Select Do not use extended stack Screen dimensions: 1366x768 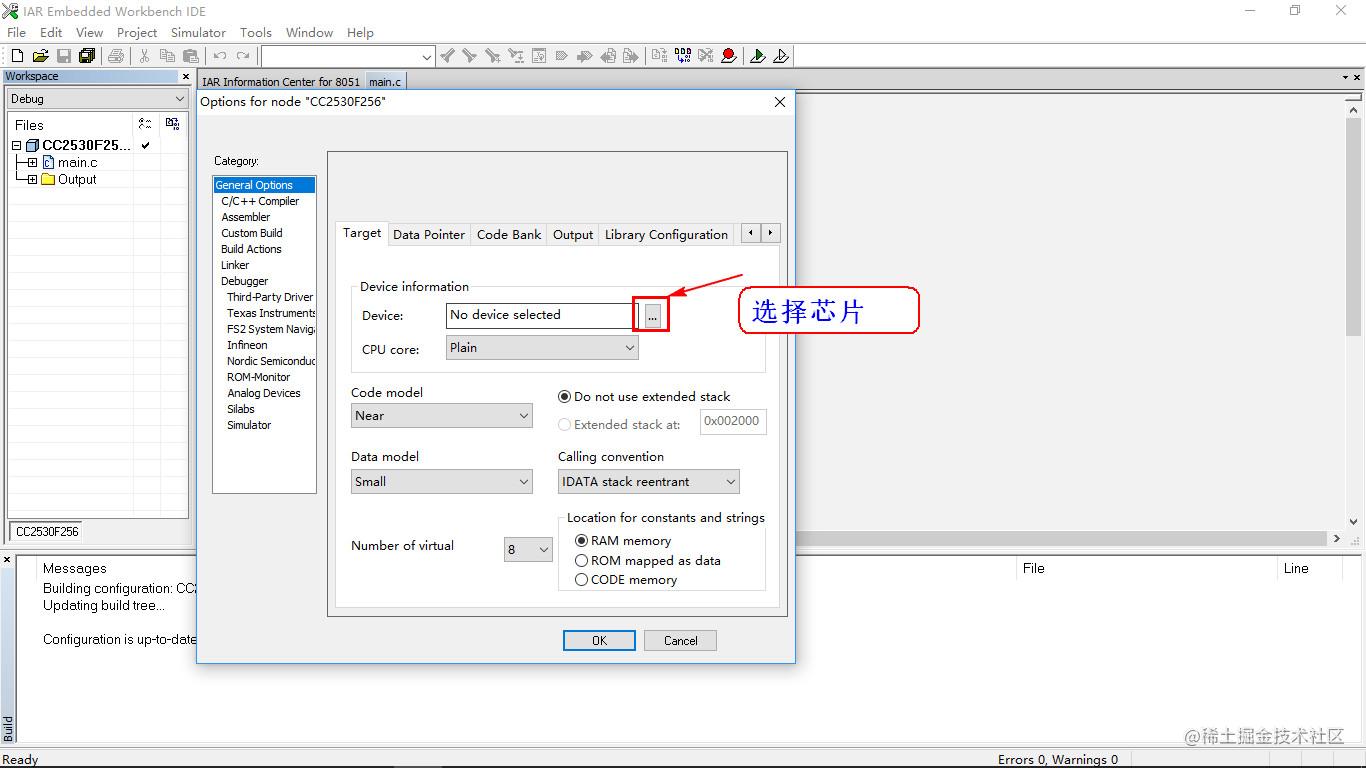(564, 397)
